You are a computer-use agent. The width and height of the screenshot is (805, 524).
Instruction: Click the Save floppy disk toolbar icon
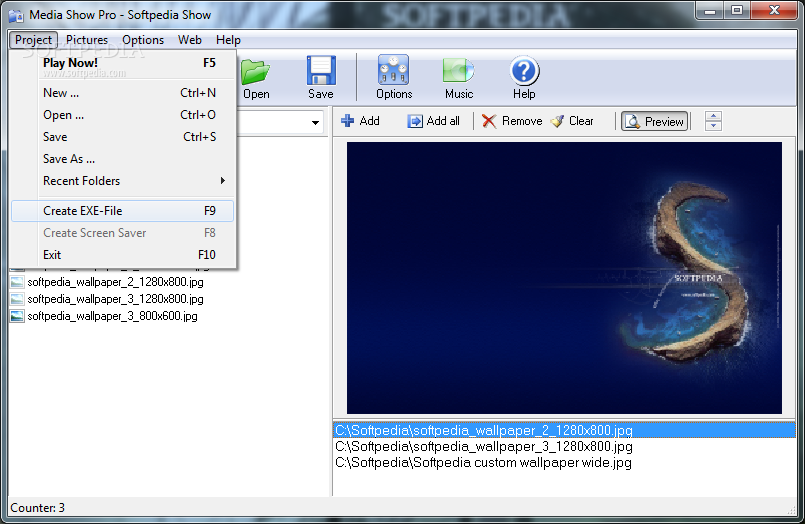click(x=321, y=70)
